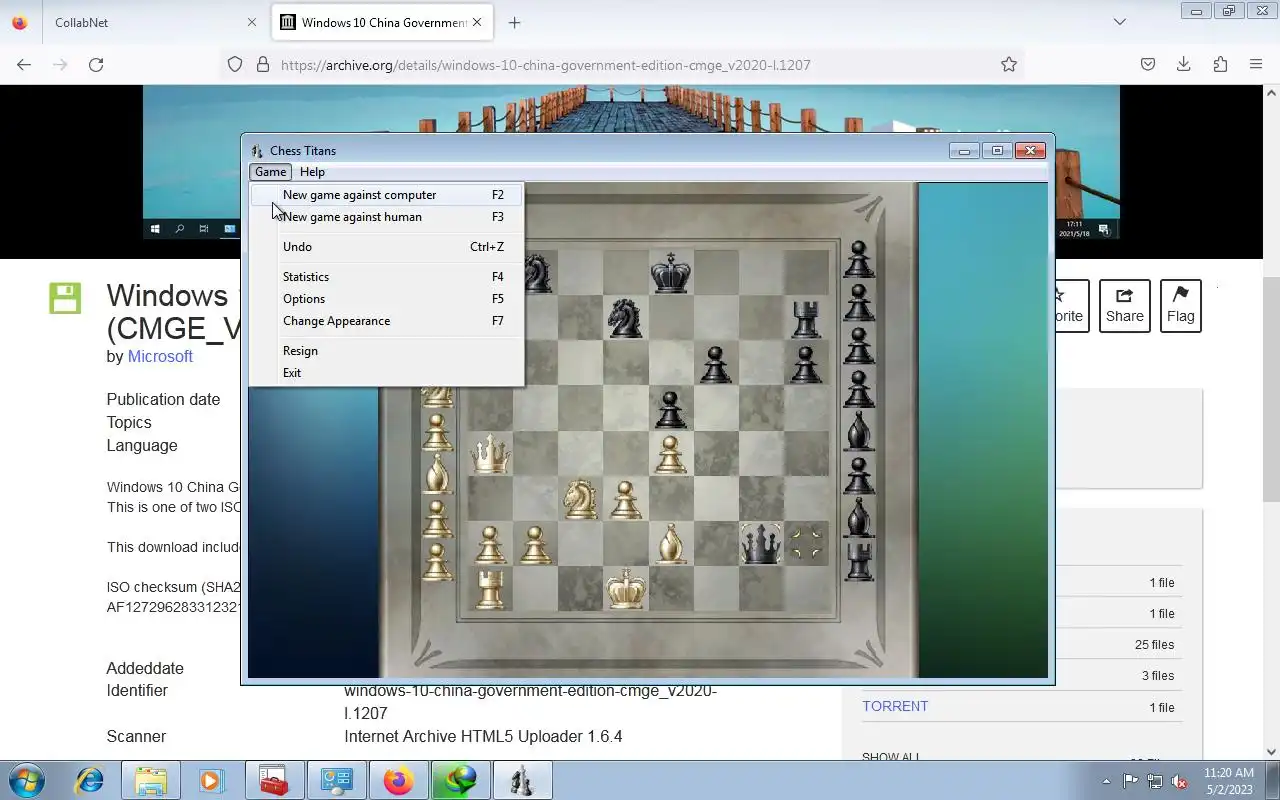1280x800 pixels.
Task: Select the white king on the bottom row
Action: tap(626, 588)
